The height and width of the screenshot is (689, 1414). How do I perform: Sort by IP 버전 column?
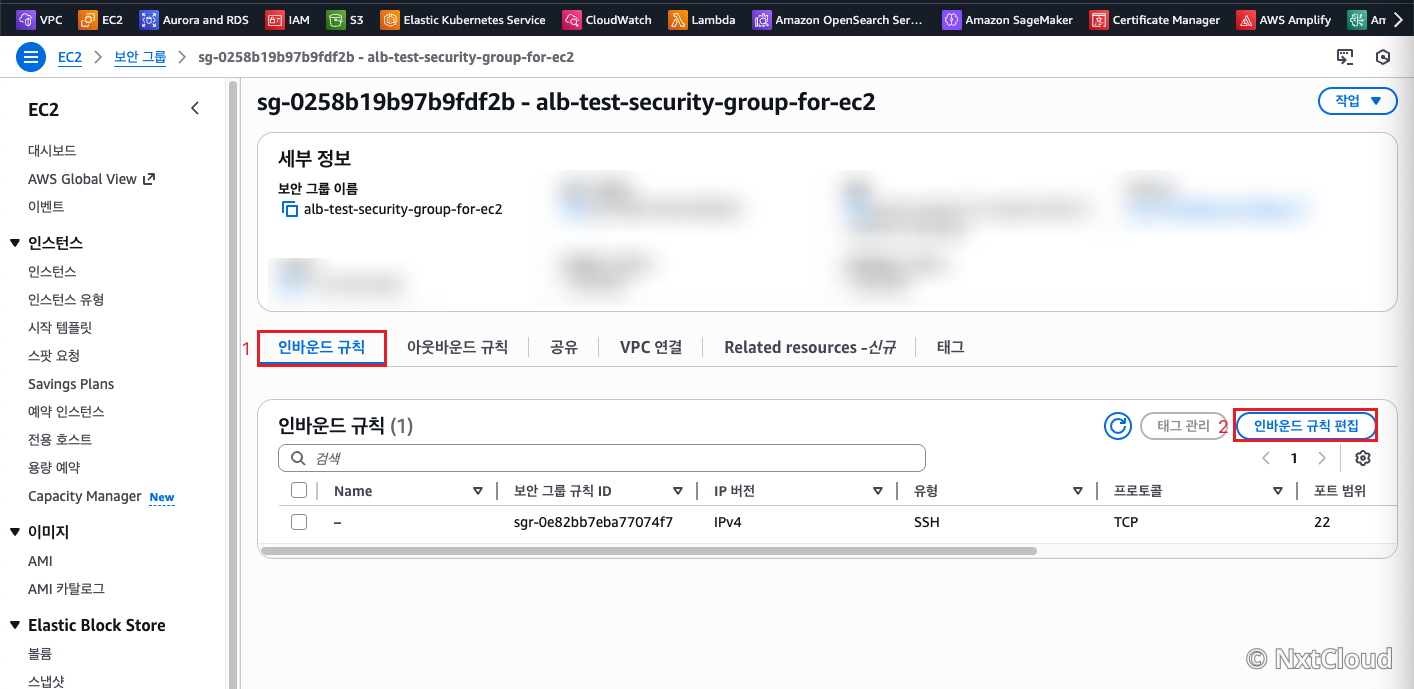(x=878, y=491)
